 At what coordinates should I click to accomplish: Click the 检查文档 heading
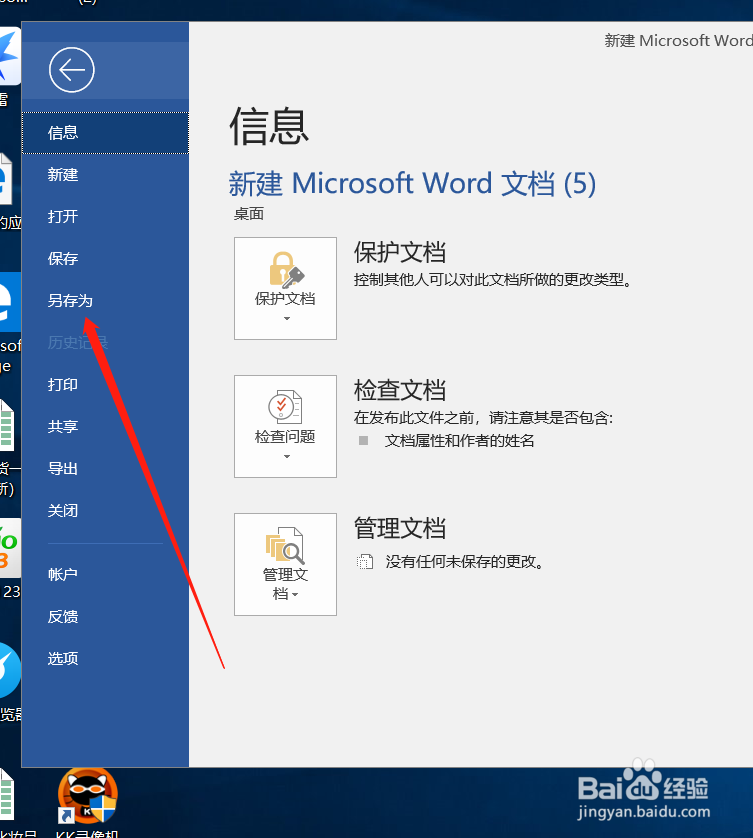[400, 390]
